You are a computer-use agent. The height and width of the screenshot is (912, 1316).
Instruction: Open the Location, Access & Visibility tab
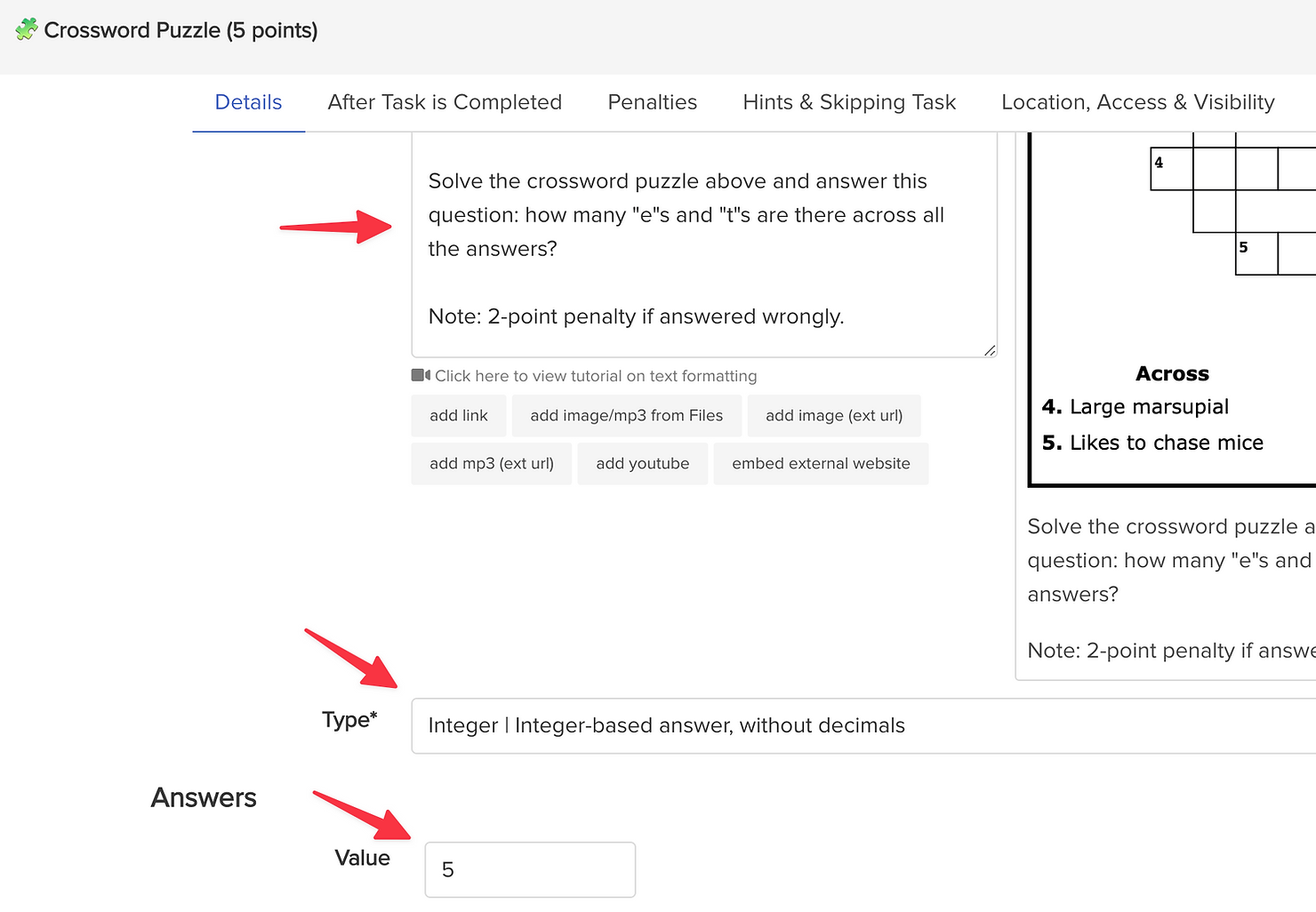(x=1138, y=102)
